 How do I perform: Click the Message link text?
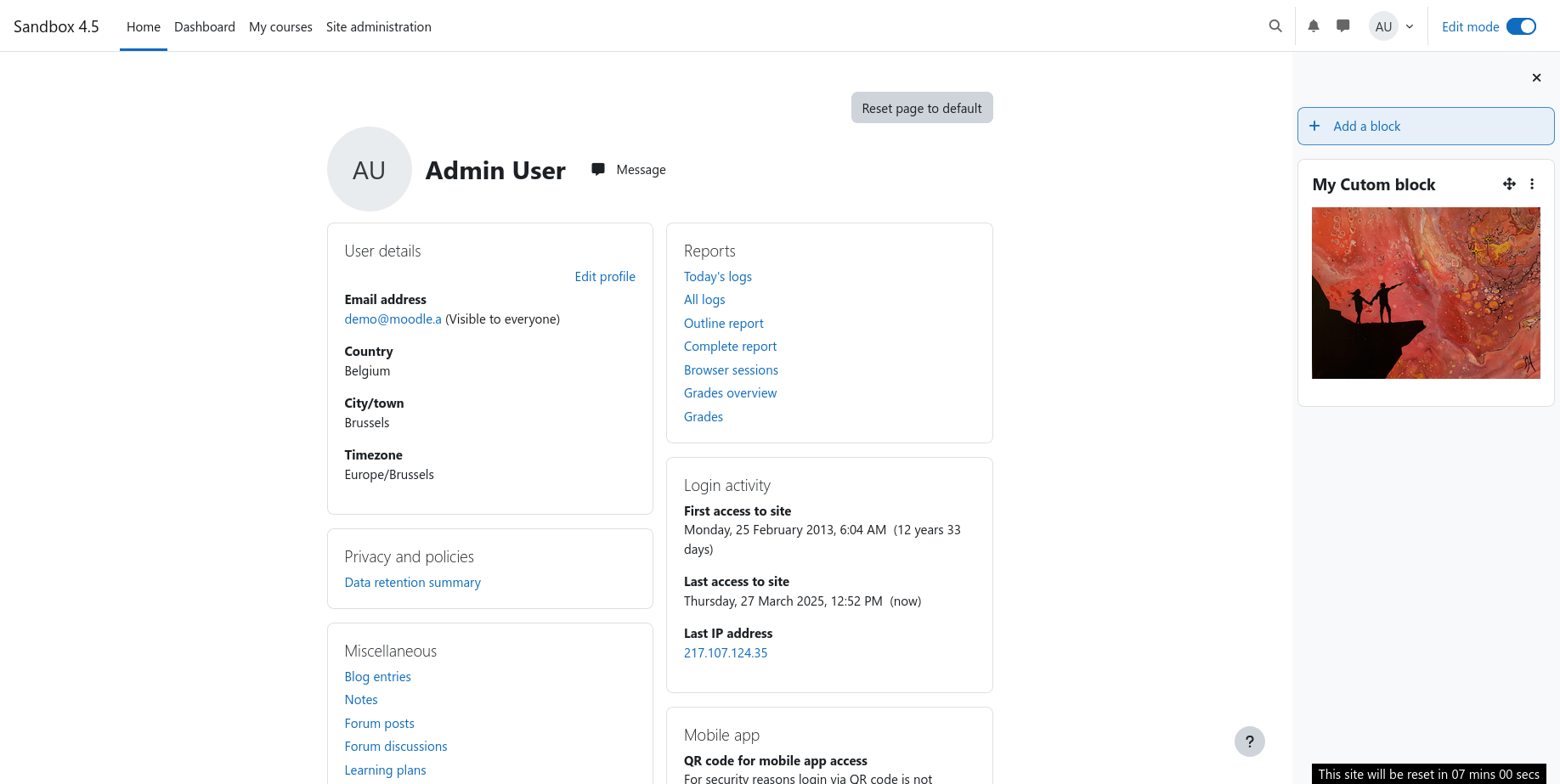tap(641, 170)
